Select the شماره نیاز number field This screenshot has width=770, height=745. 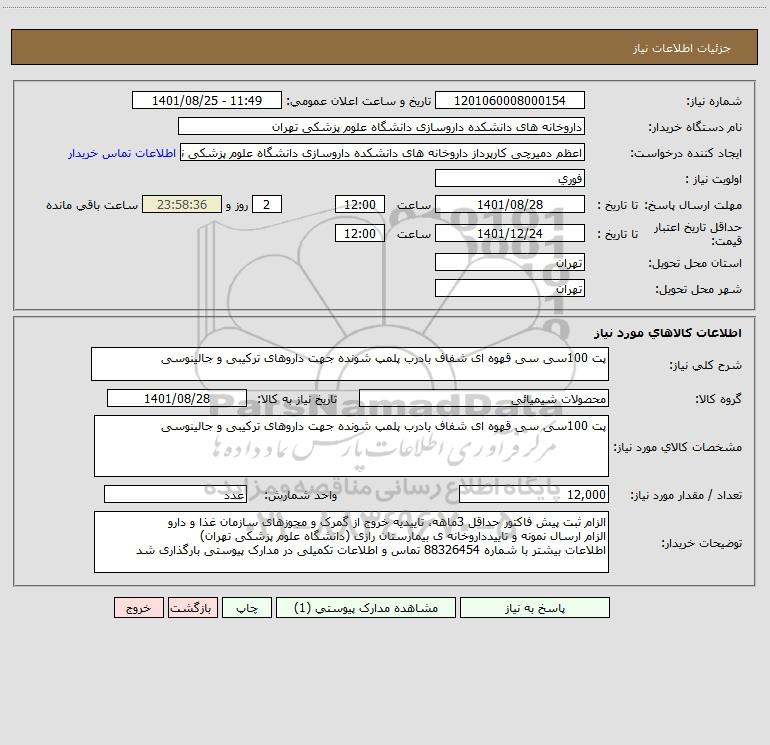click(x=510, y=100)
